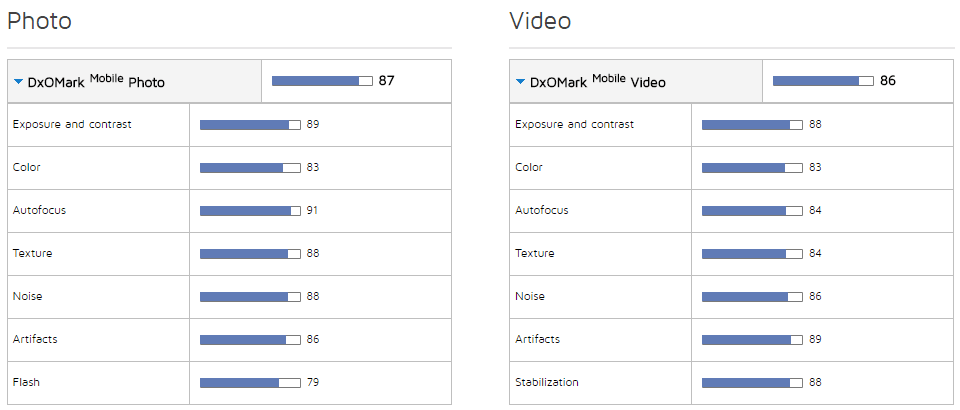Viewport: 960px width, 410px height.
Task: Select the Photo Color row label
Action: pyautogui.click(x=27, y=168)
